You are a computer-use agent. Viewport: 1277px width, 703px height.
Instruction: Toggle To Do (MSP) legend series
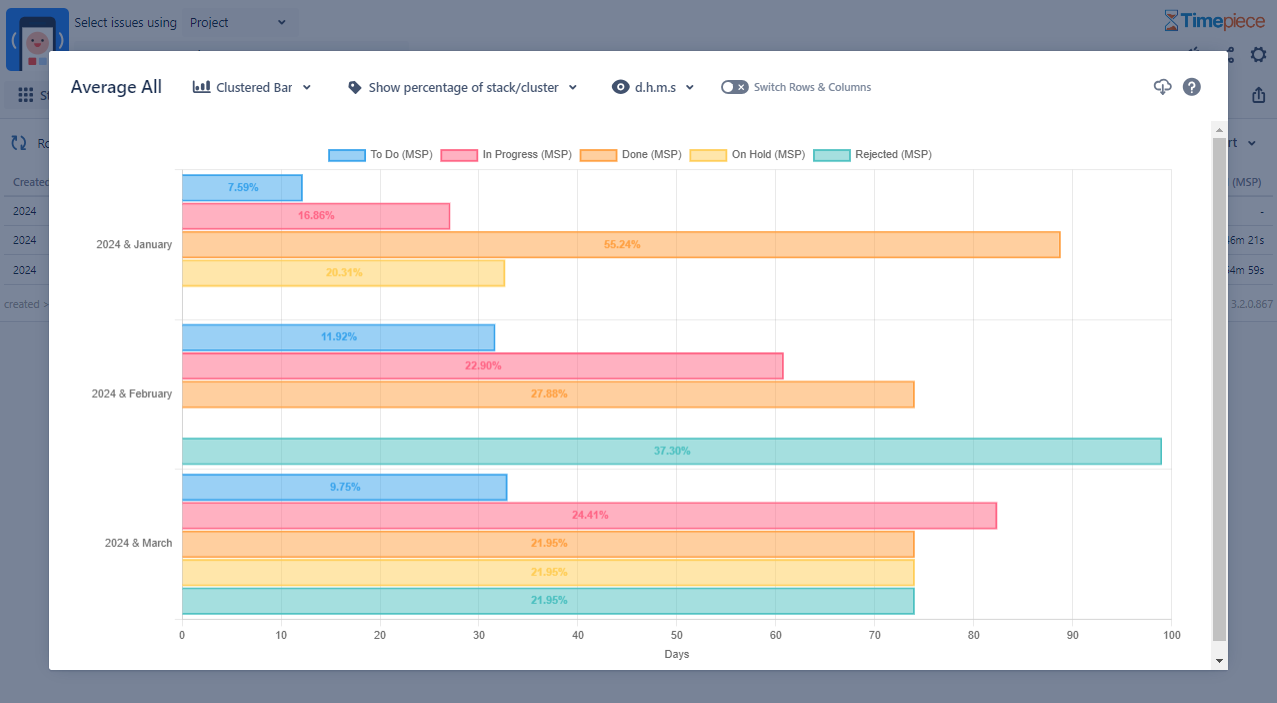point(380,154)
